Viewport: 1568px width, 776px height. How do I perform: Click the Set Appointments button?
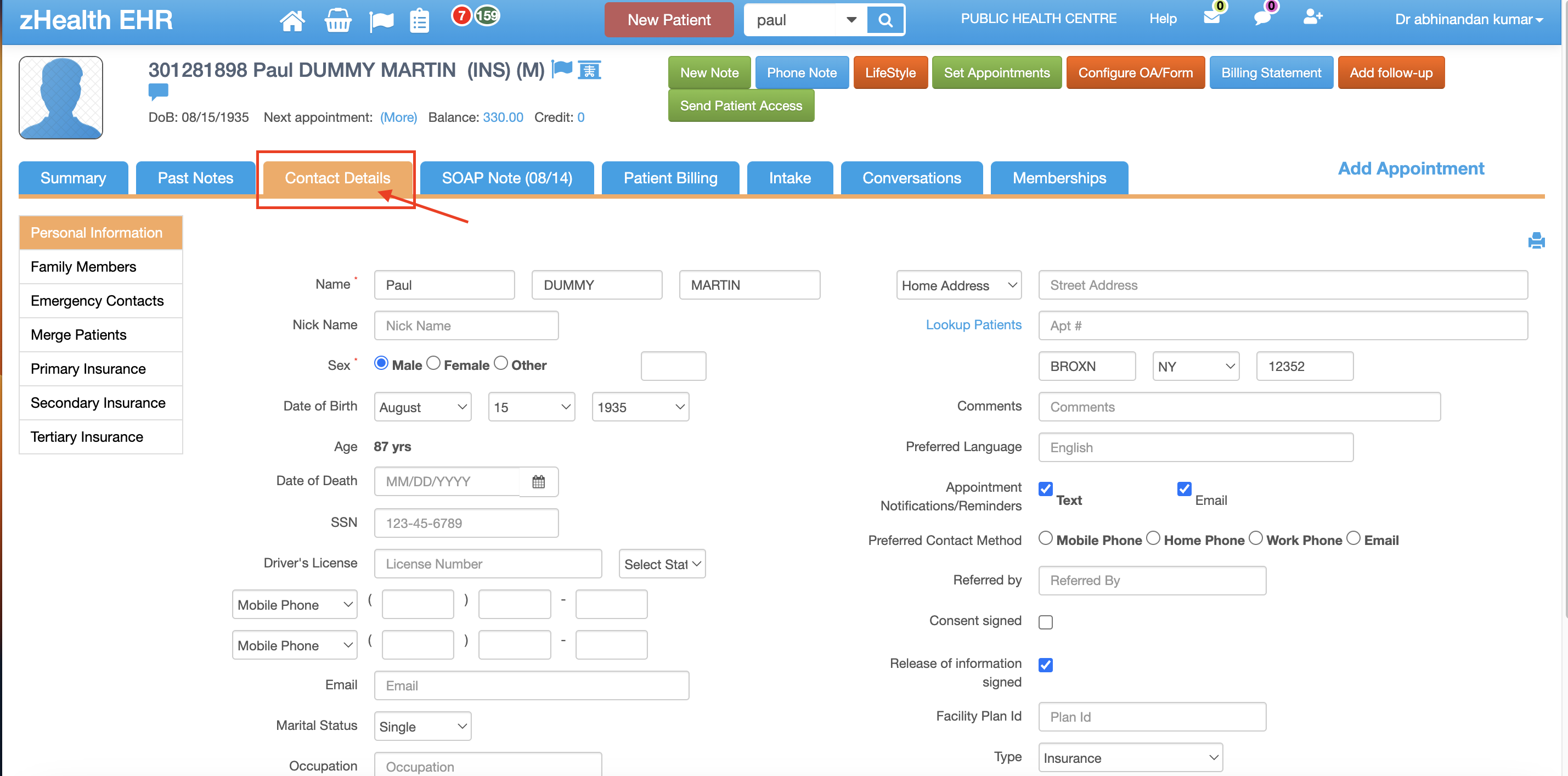pos(996,72)
